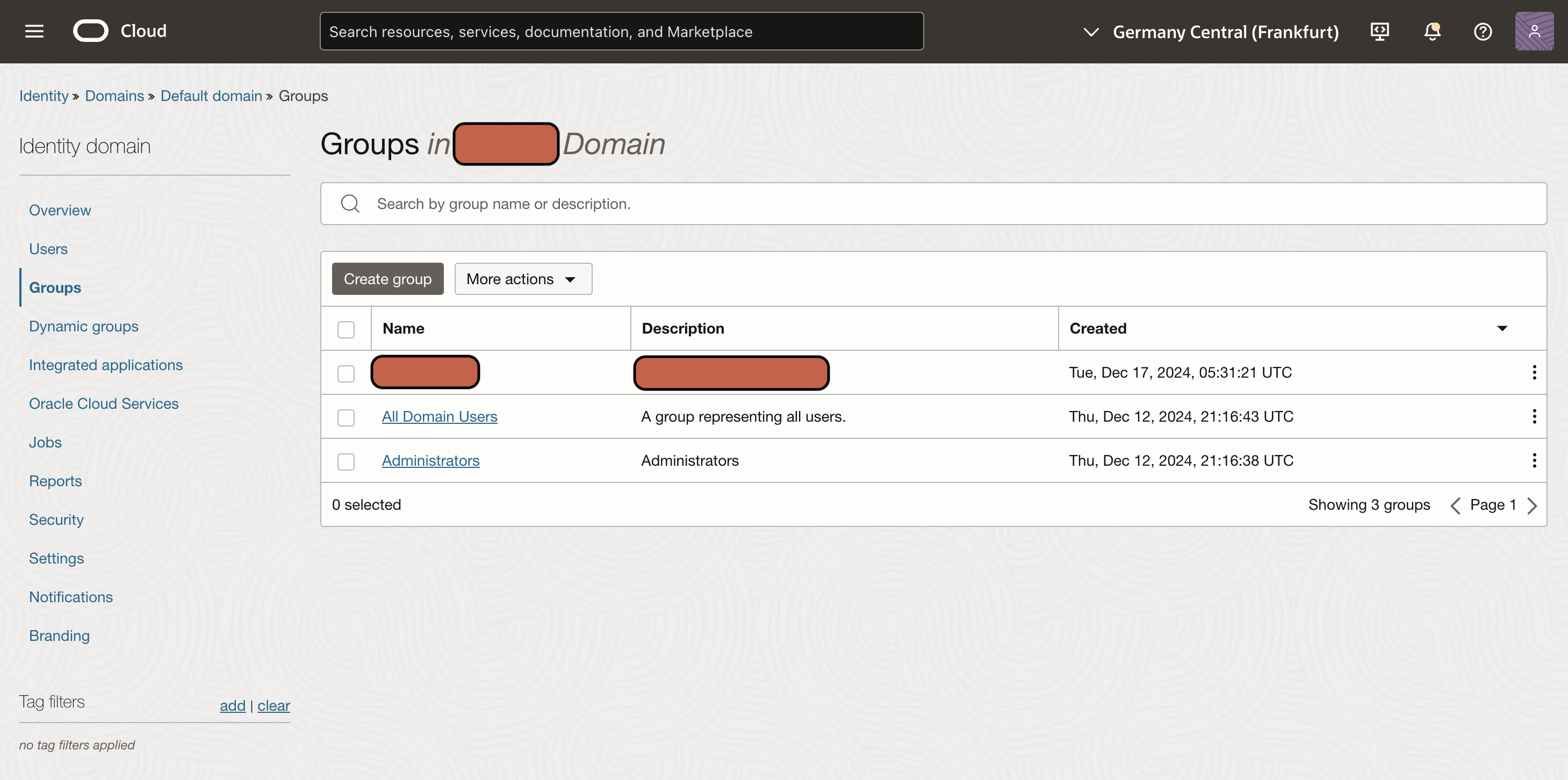Open Overview in the Identity domain menu

tap(60, 210)
